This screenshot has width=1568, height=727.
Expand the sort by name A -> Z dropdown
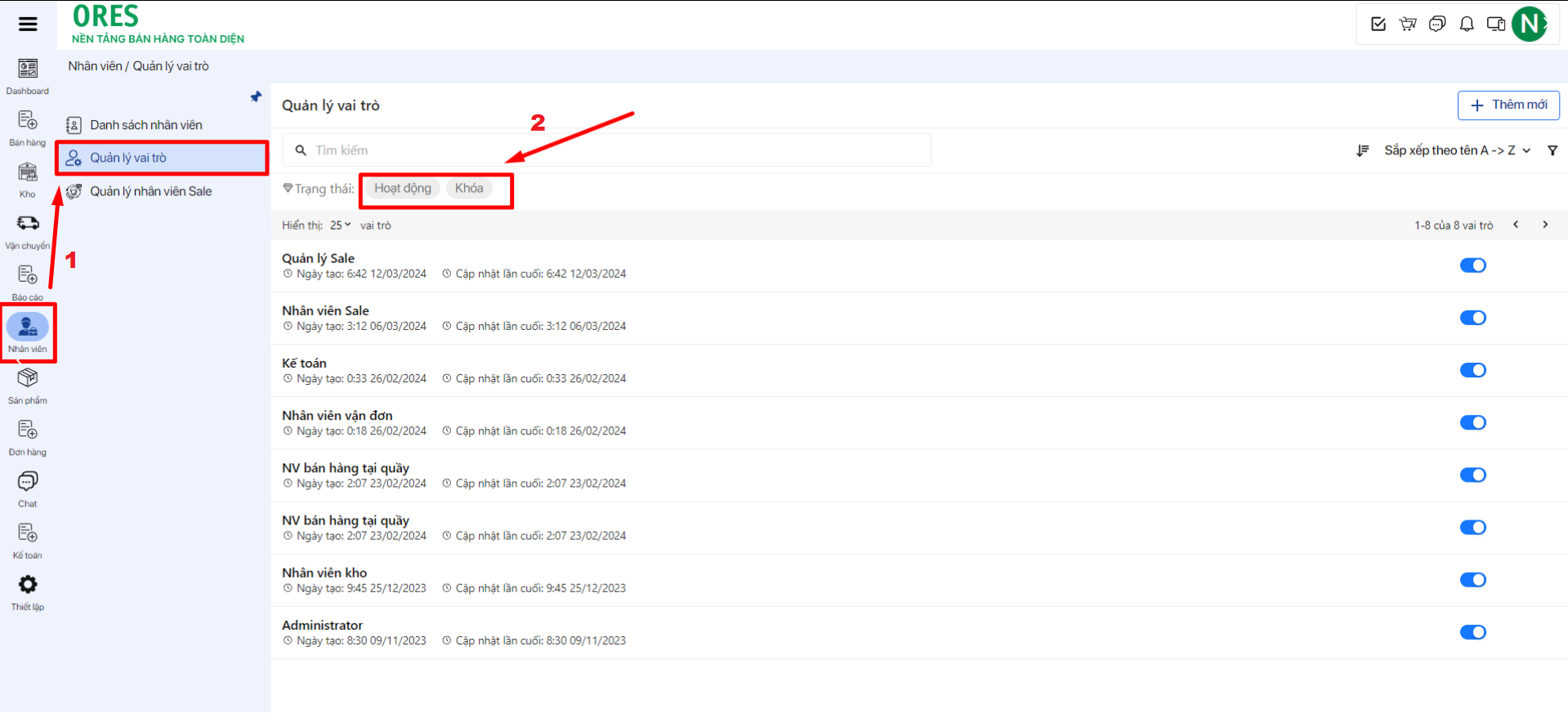[1456, 150]
